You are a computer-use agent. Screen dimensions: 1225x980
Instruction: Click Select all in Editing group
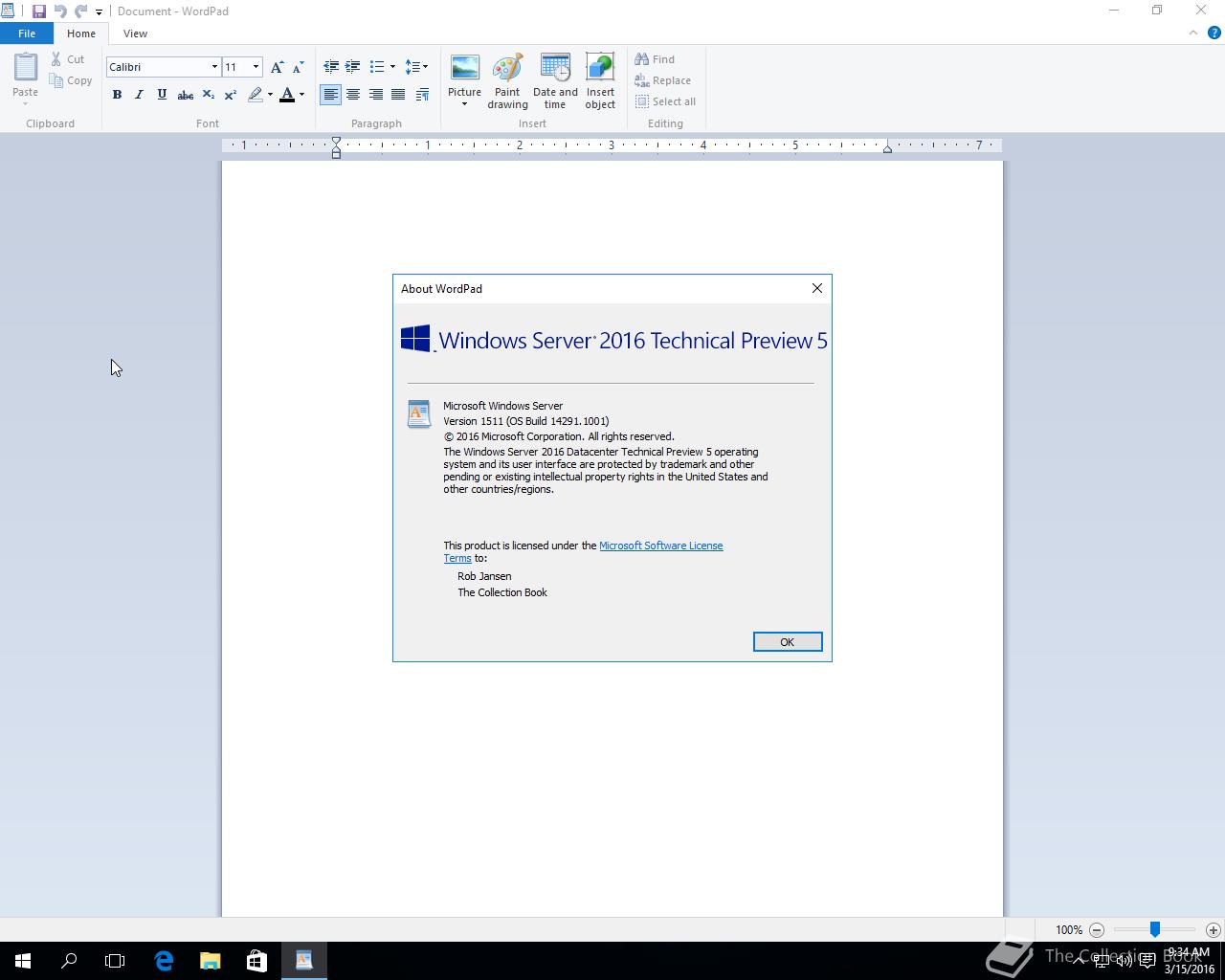(x=665, y=101)
